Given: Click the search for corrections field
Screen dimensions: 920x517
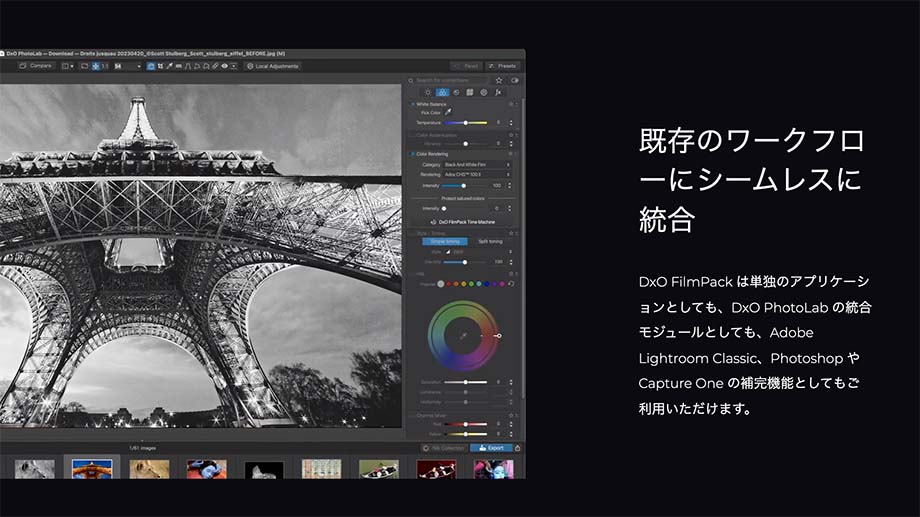Looking at the screenshot, I should coord(447,80).
